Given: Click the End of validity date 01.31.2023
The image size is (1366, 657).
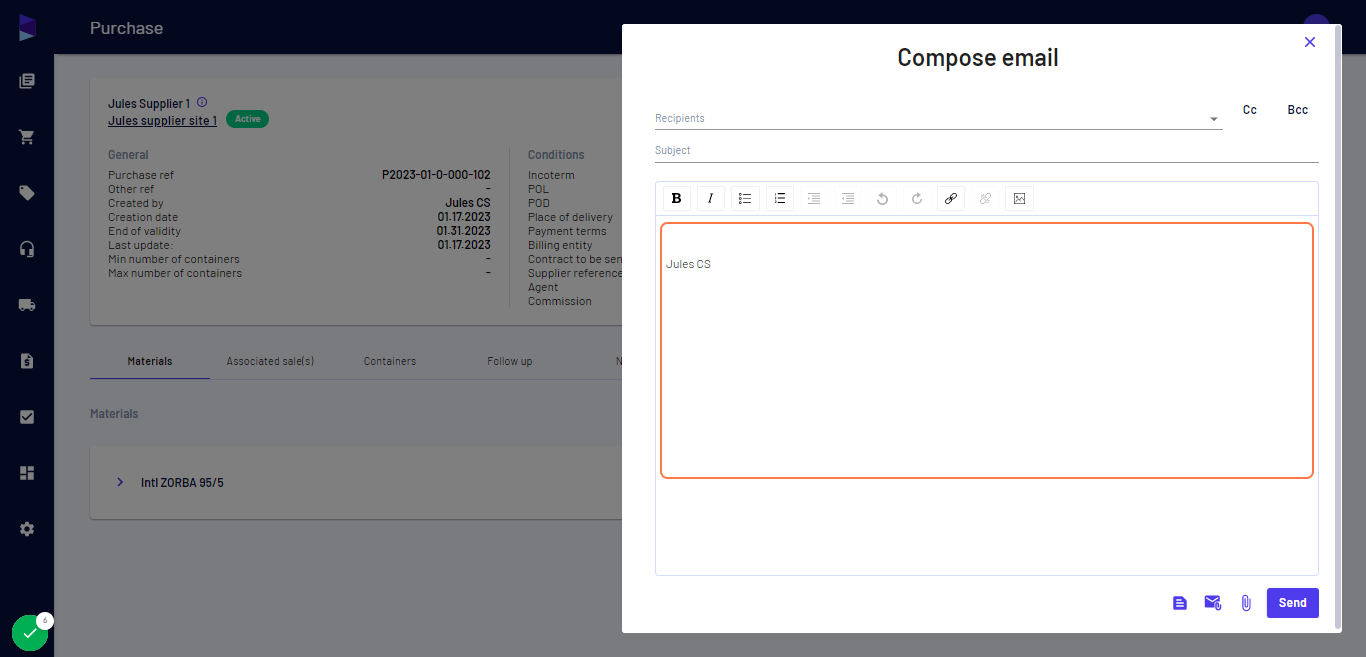Looking at the screenshot, I should click(x=463, y=231).
